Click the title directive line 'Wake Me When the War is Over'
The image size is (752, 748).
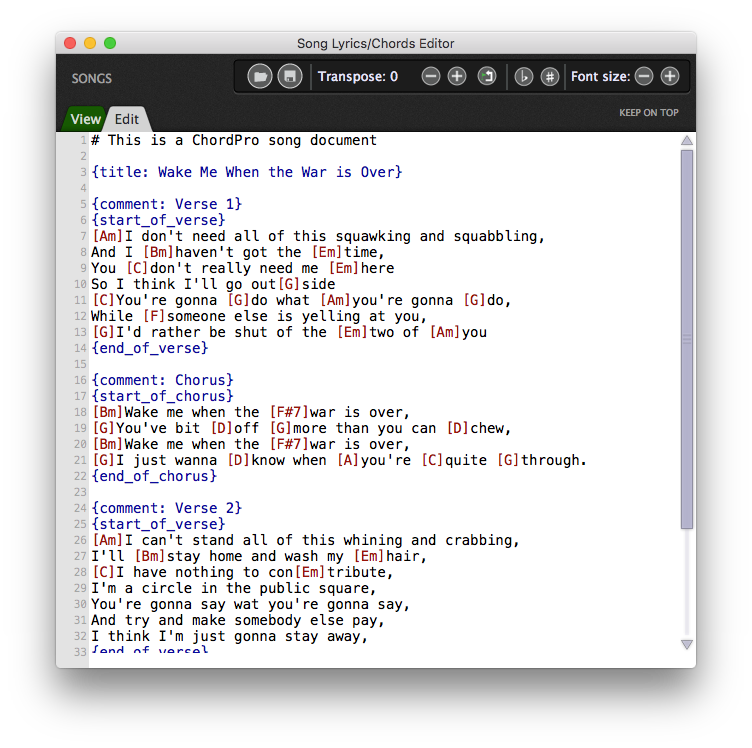click(x=247, y=172)
